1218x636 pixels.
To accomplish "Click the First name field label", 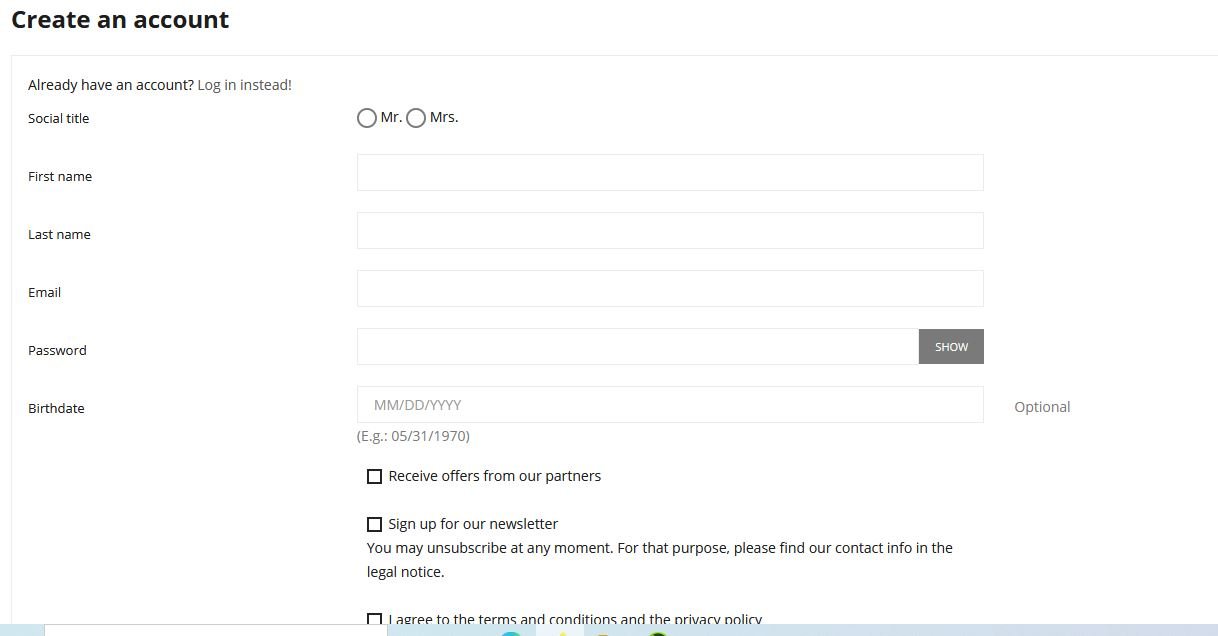I will (x=60, y=176).
